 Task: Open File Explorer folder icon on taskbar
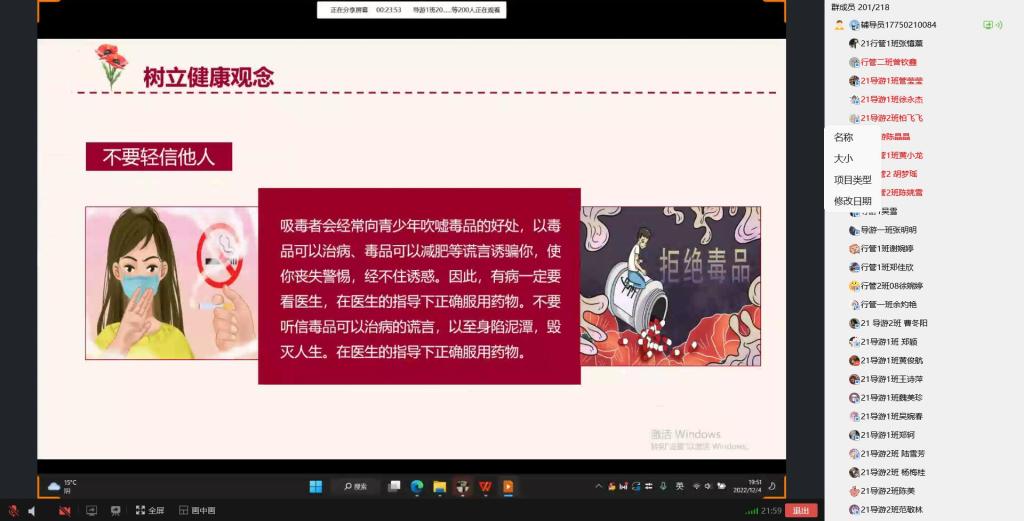439,487
